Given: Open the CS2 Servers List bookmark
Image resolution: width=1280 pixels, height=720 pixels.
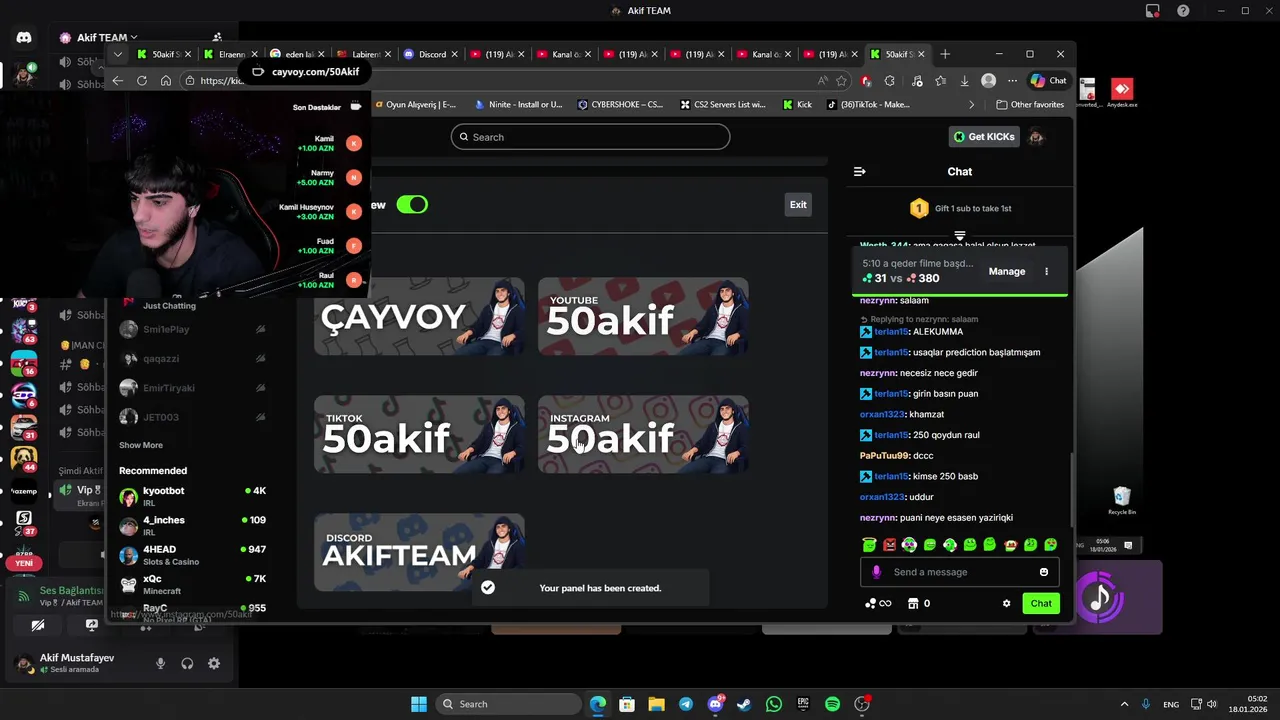Looking at the screenshot, I should (723, 104).
